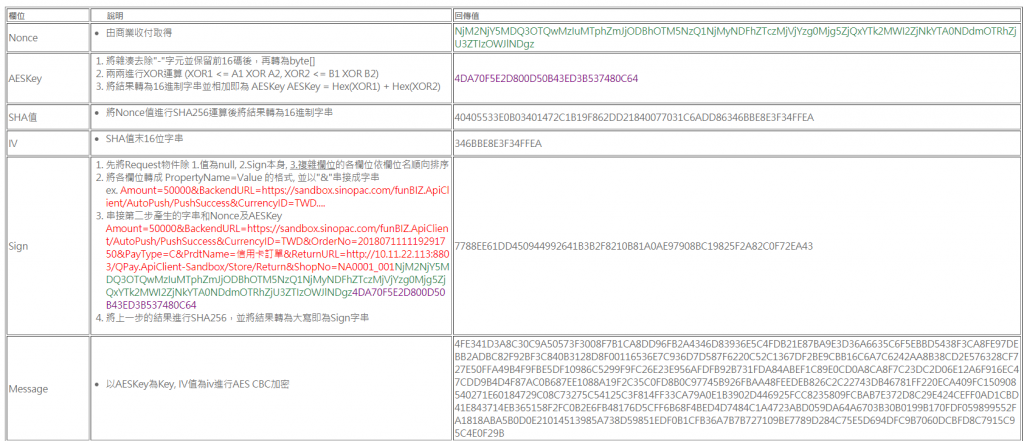Select the Sign row label
1024x441 pixels.
click(19, 245)
